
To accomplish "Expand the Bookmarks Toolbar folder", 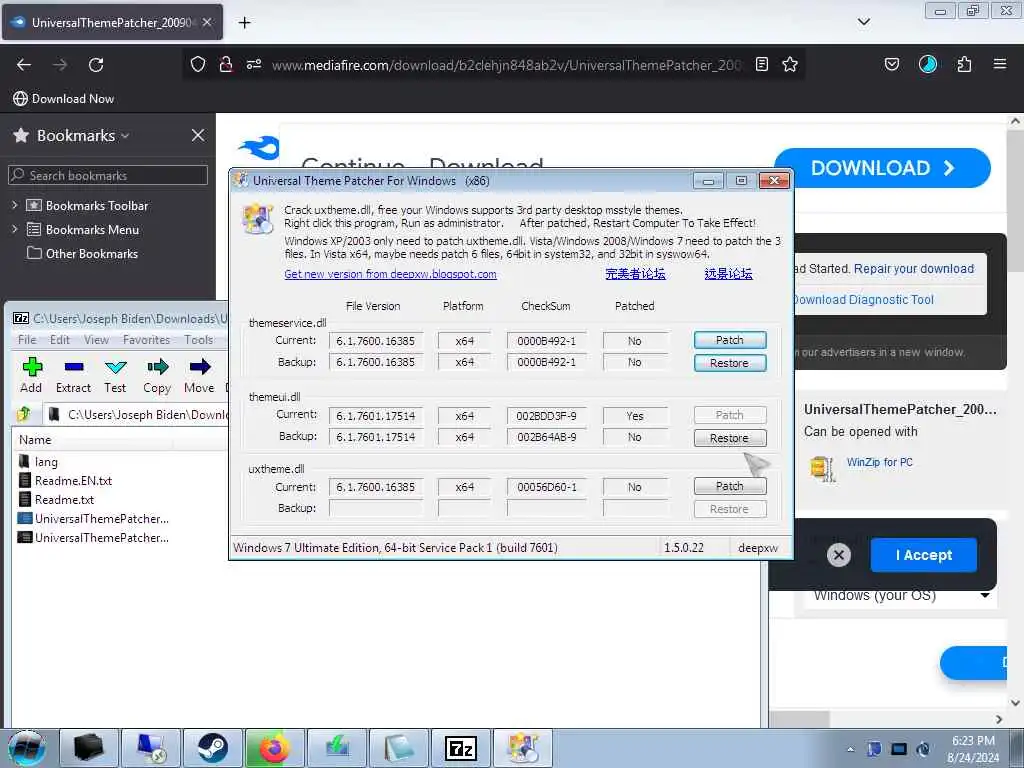I will pyautogui.click(x=14, y=205).
